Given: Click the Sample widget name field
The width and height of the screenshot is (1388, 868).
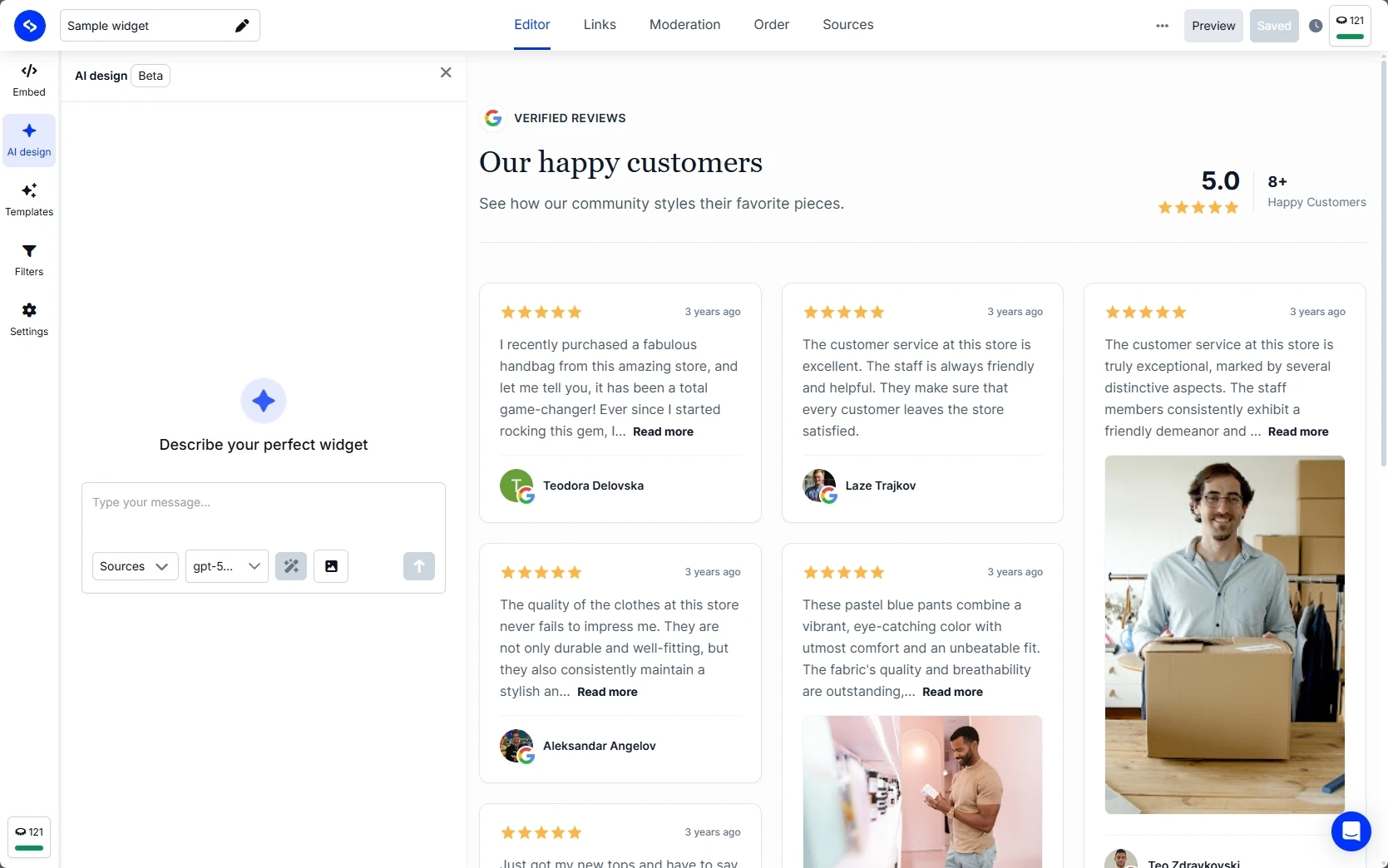Looking at the screenshot, I should point(160,26).
